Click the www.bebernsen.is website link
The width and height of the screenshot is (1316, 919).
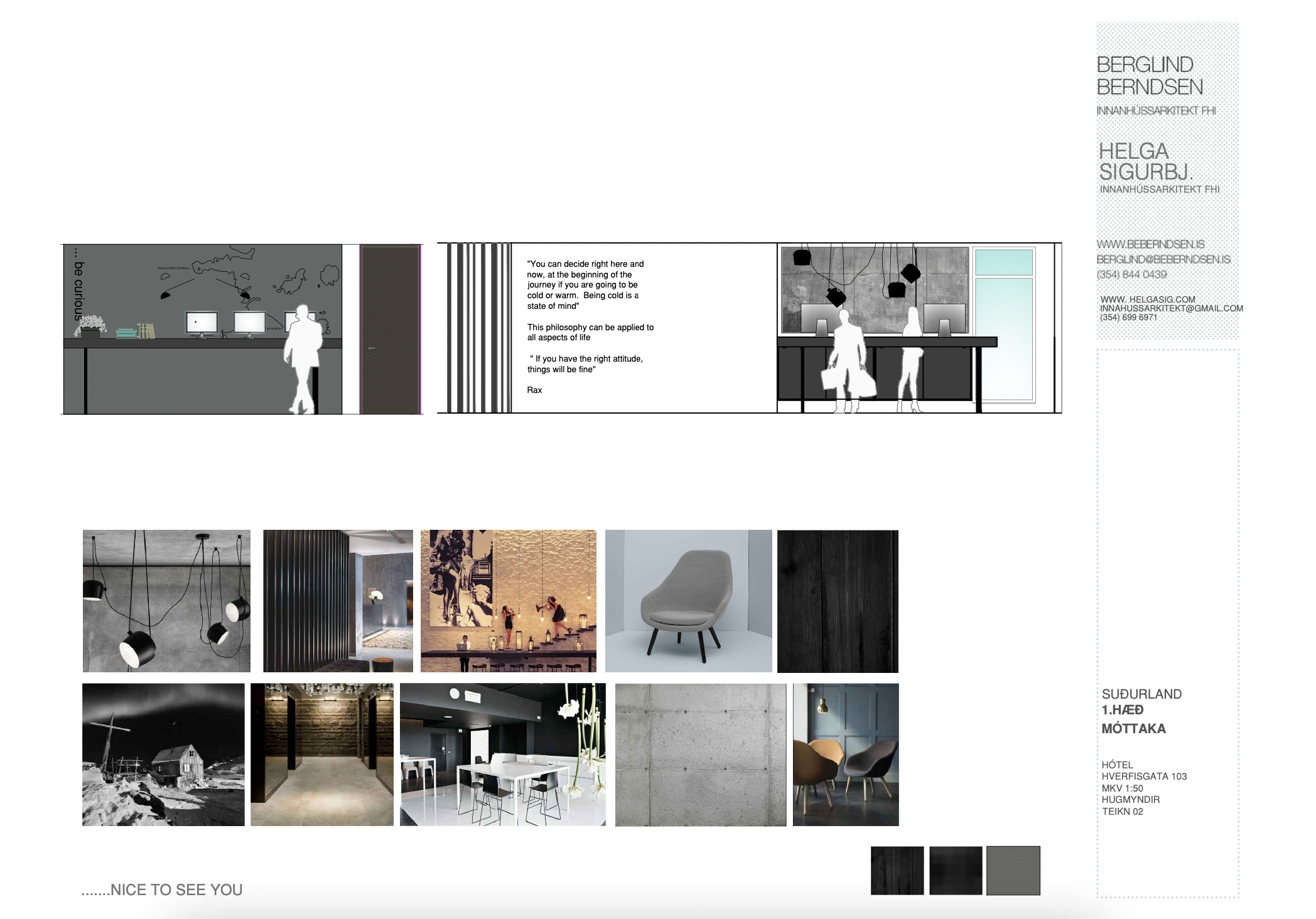[x=1150, y=244]
